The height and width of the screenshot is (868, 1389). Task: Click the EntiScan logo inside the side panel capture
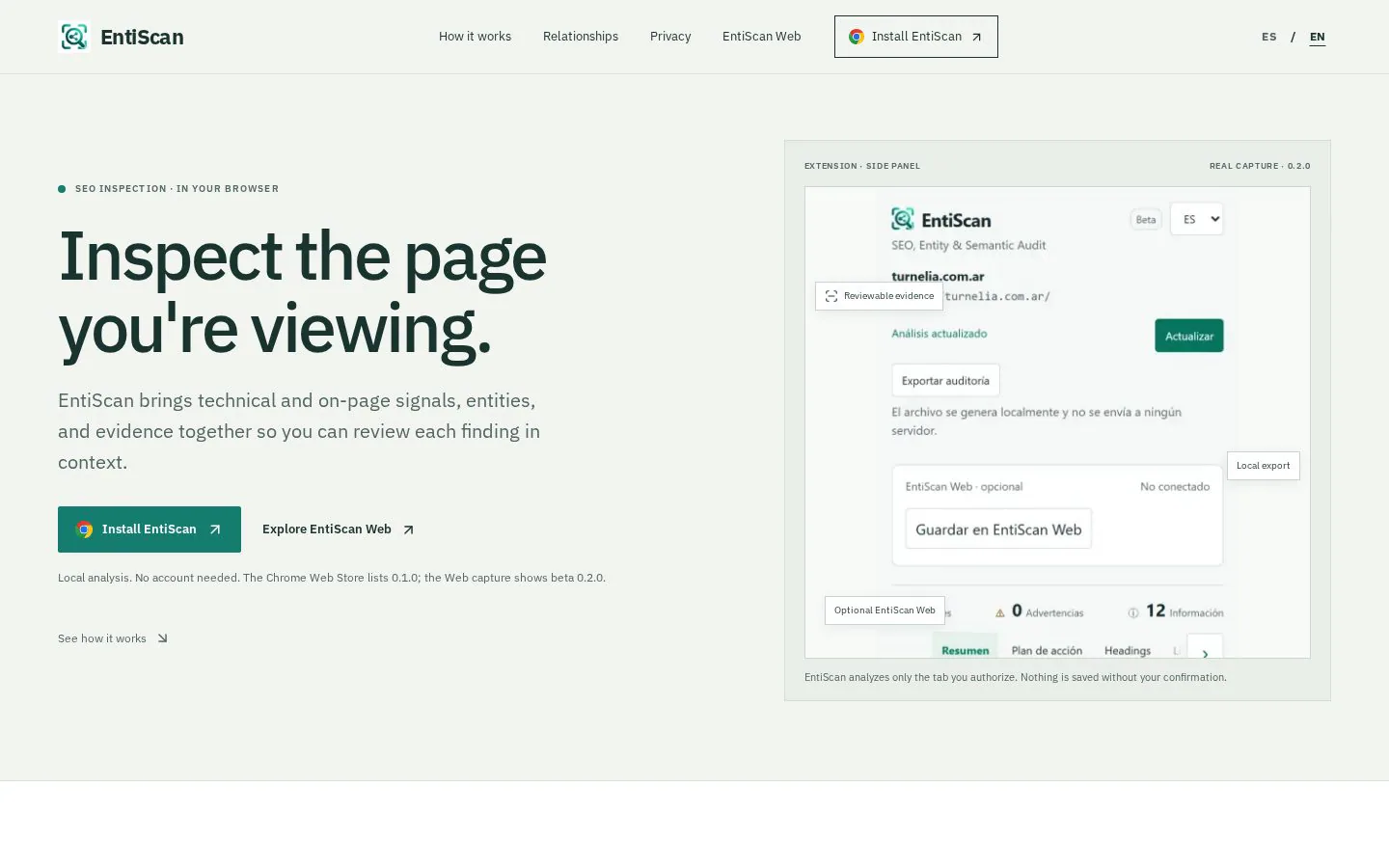tap(902, 219)
